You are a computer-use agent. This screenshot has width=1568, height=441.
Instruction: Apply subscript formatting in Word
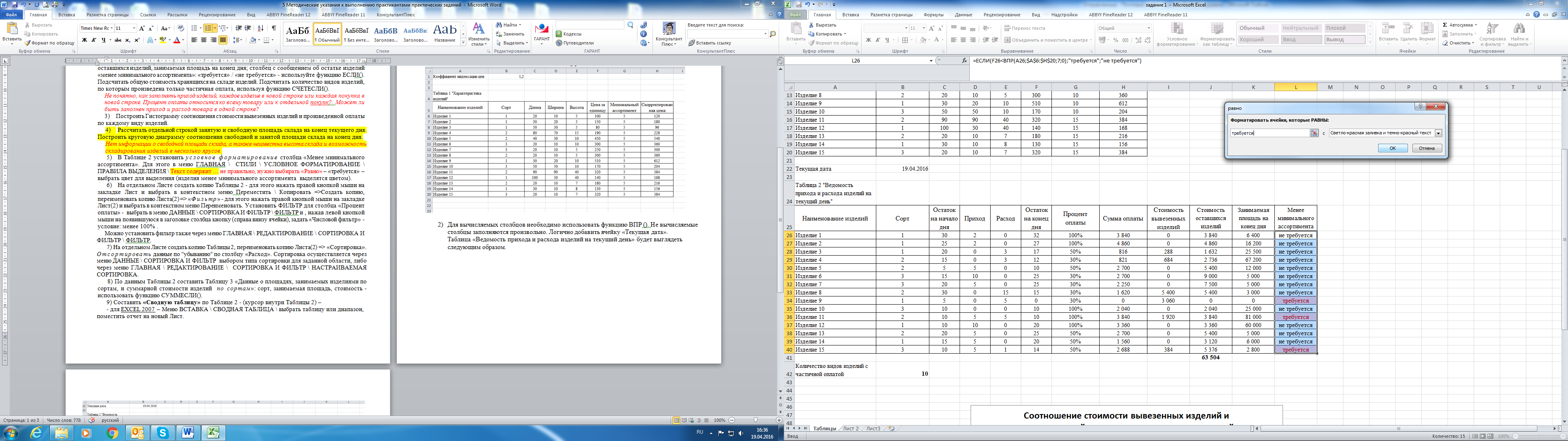click(x=127, y=40)
